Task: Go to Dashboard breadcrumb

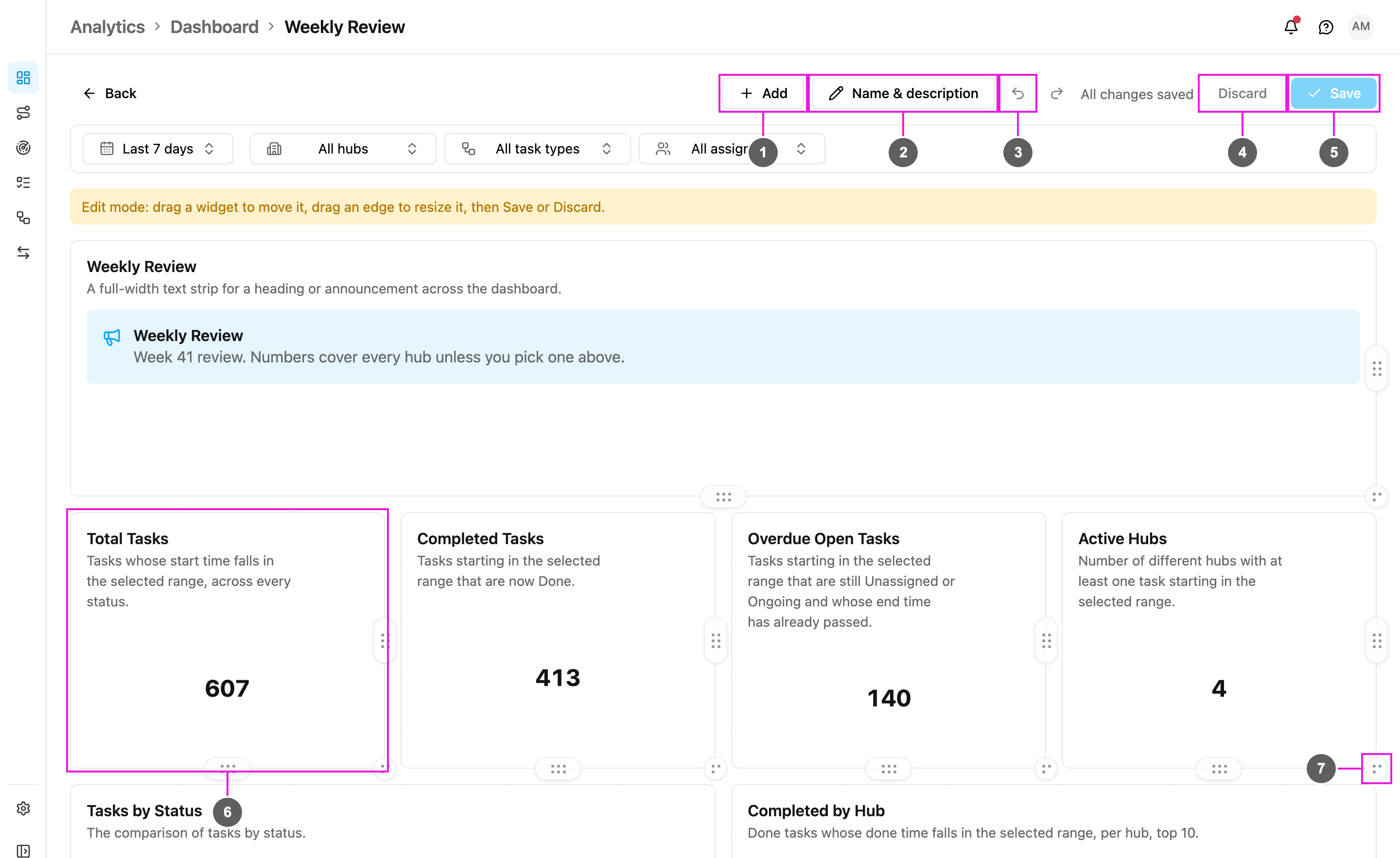Action: point(214,27)
